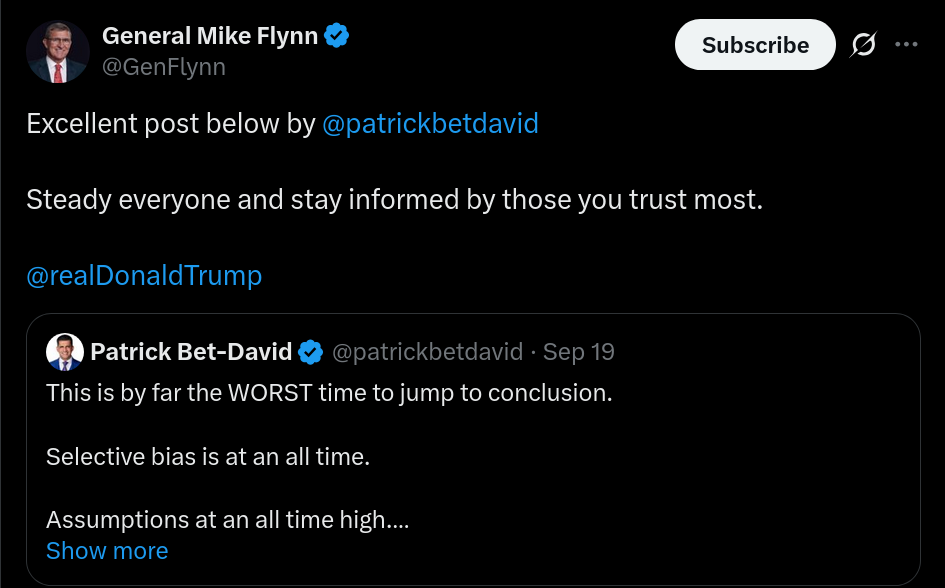The width and height of the screenshot is (945, 588).
Task: Click the "Excellent post below by" text
Action: (x=171, y=124)
